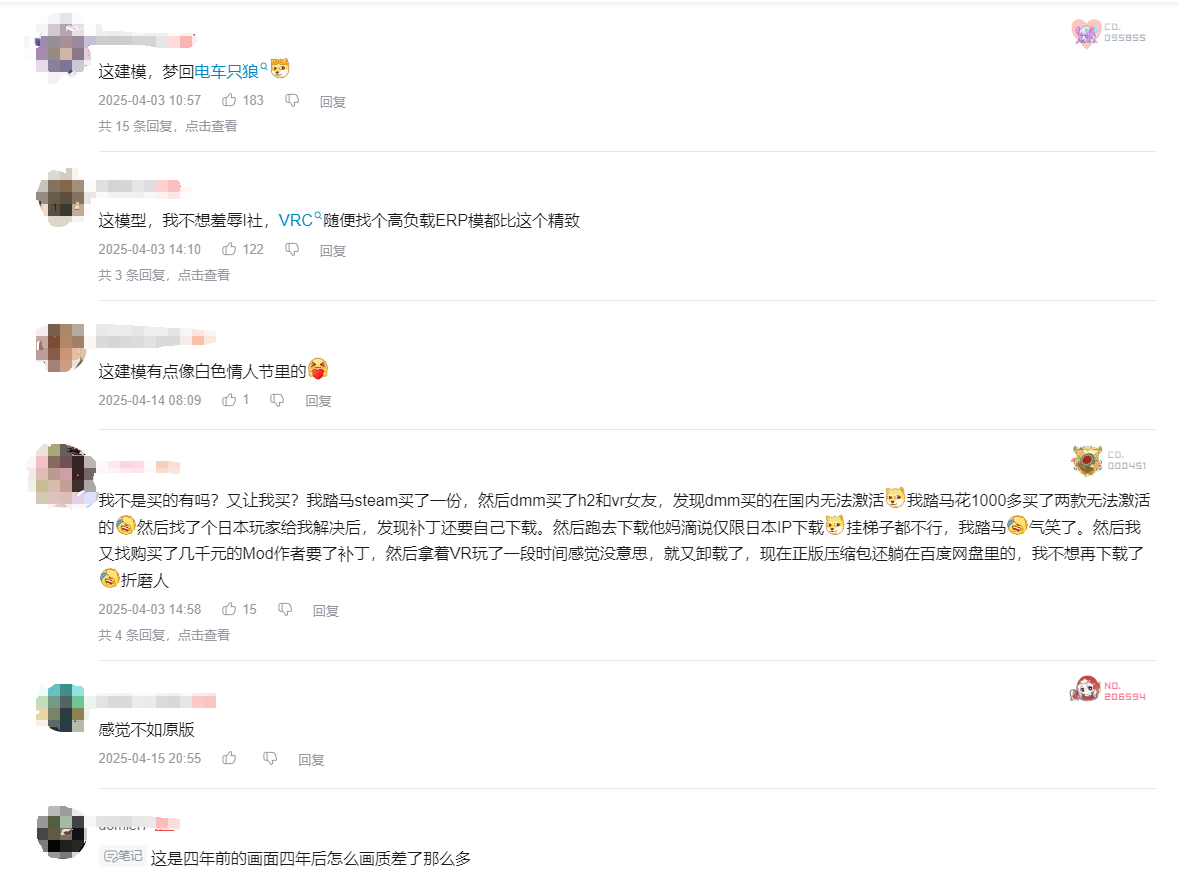Open the NO. 206594 fan badge
The image size is (1178, 873).
pyautogui.click(x=1108, y=689)
